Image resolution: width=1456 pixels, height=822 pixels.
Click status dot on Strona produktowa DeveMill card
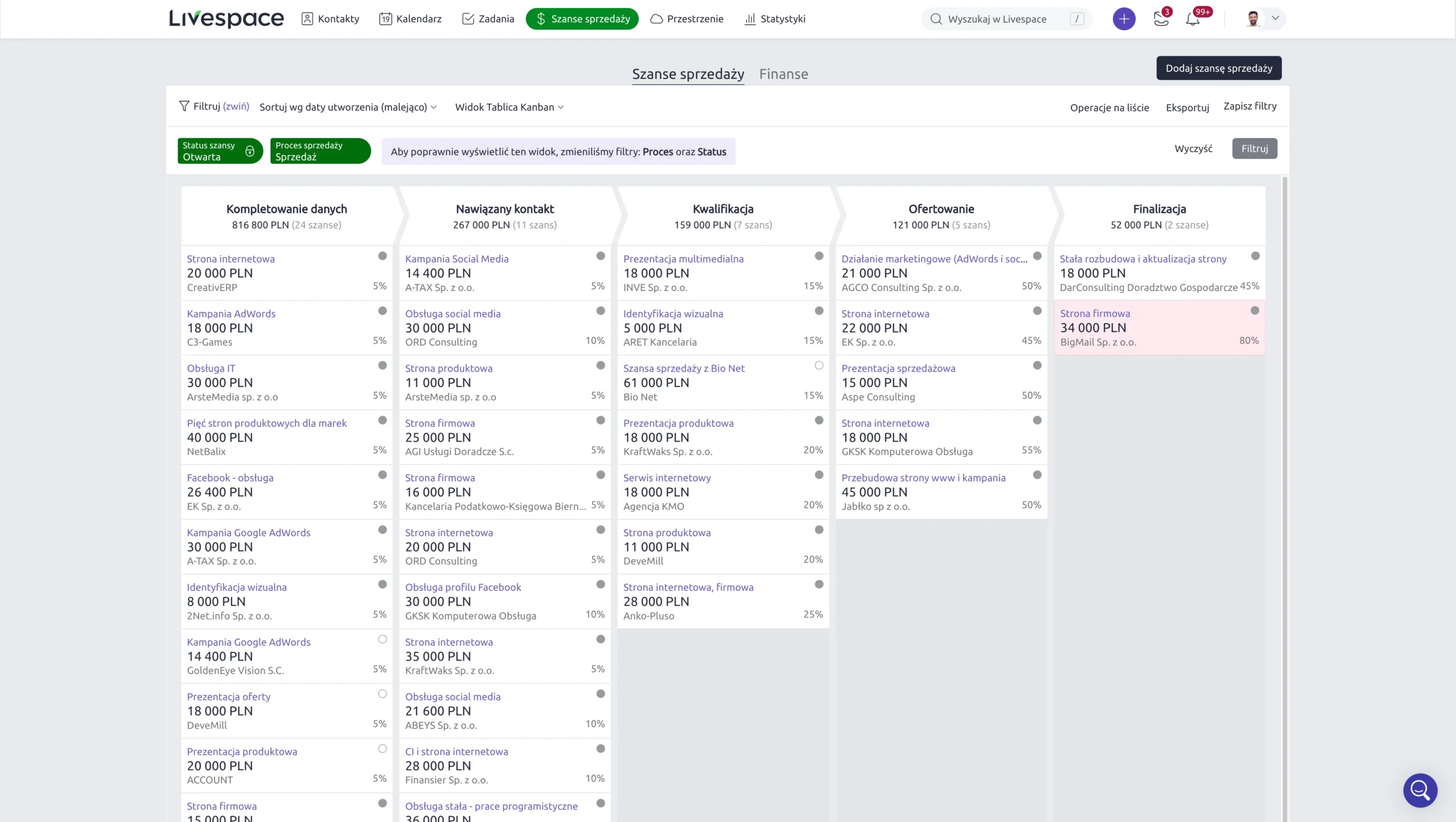click(819, 530)
